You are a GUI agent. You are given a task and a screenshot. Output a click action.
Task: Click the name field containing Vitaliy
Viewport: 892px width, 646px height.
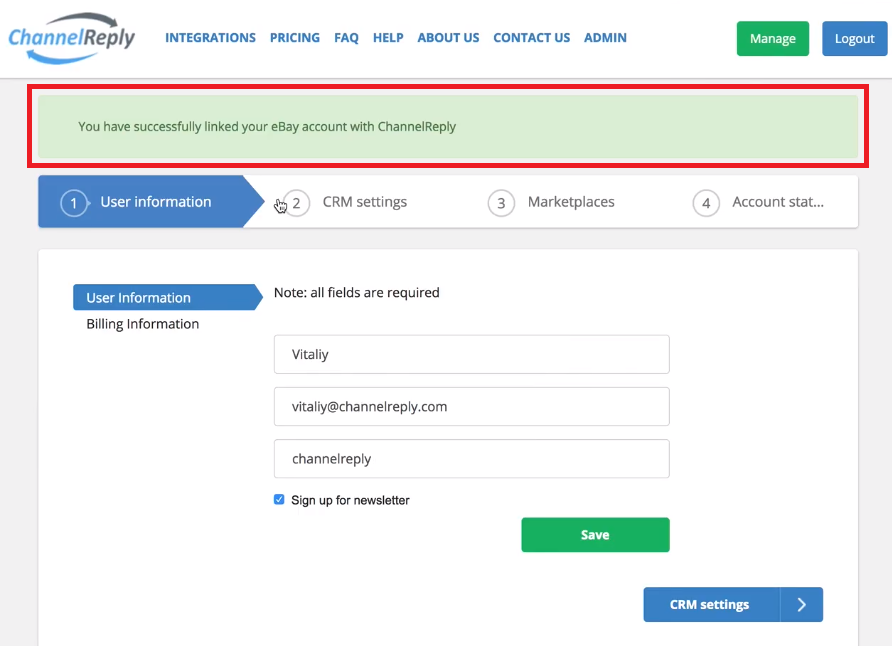(x=472, y=354)
